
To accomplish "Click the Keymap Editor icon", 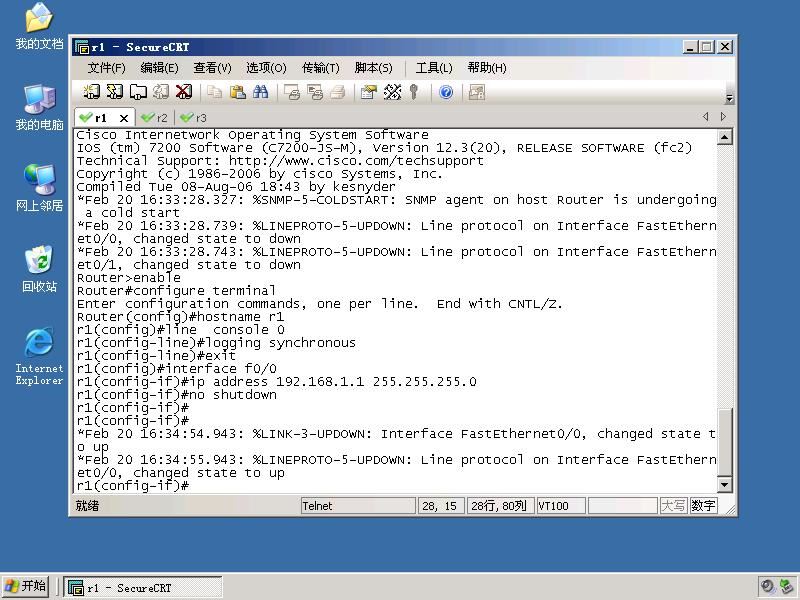I will click(392, 92).
